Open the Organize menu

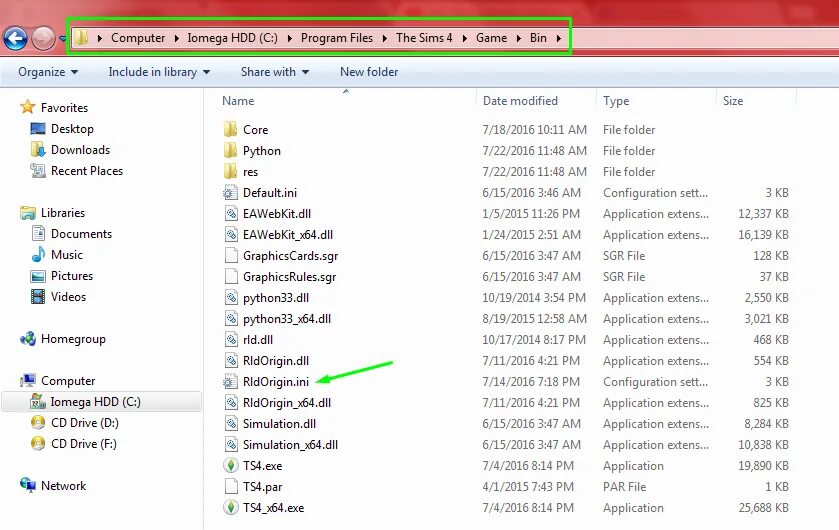click(x=48, y=72)
